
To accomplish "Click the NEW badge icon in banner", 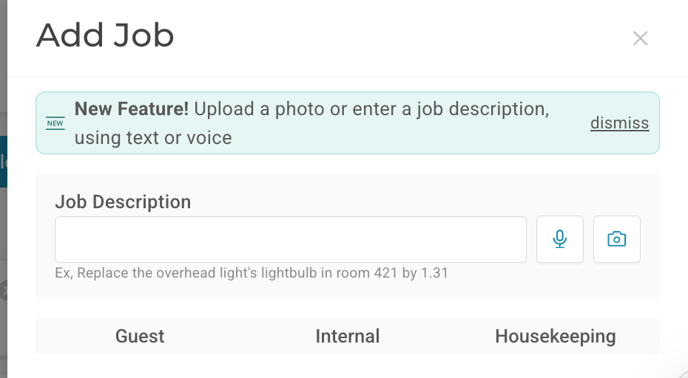I will [x=55, y=123].
